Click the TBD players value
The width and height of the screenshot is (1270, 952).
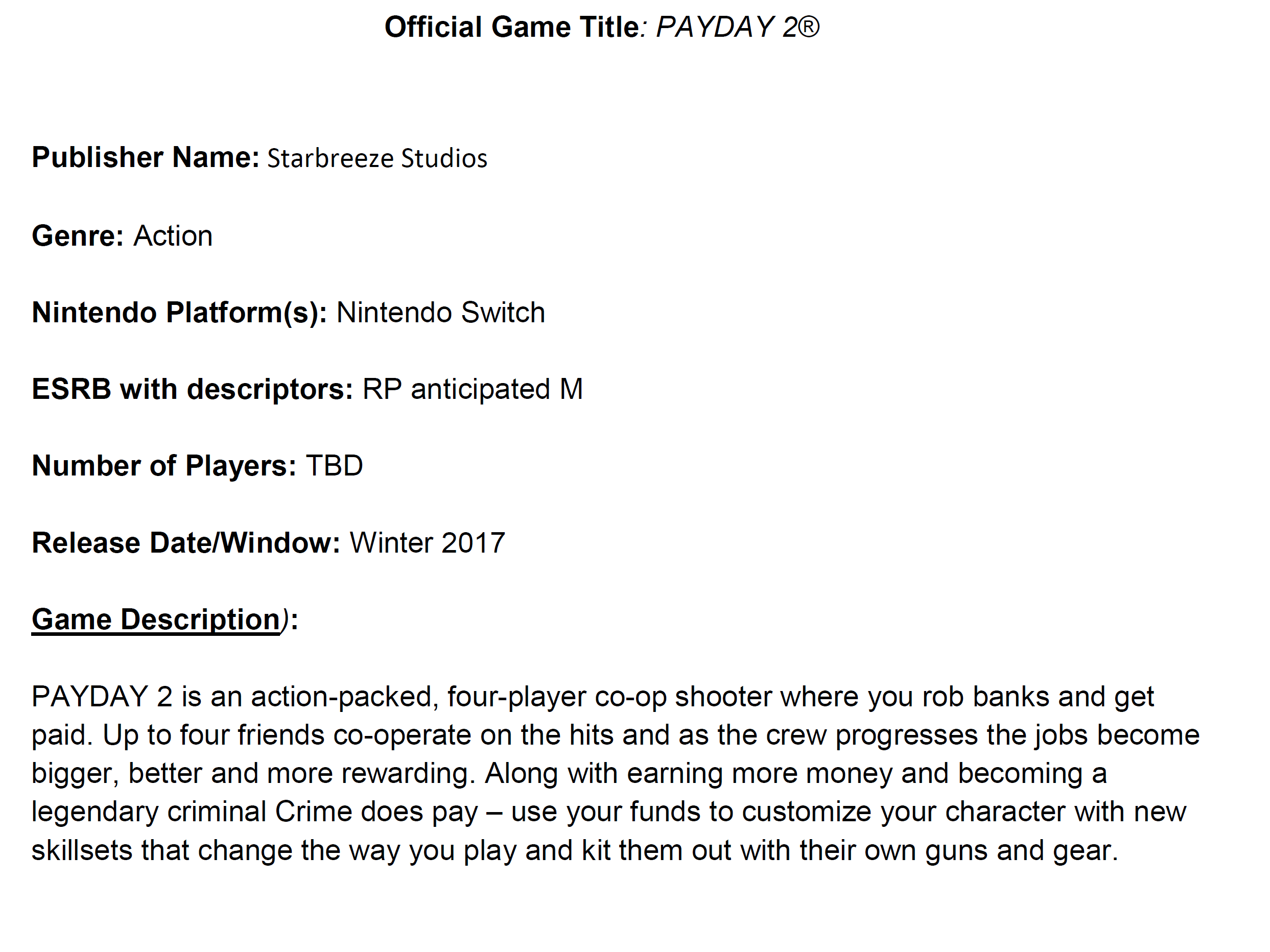click(334, 465)
